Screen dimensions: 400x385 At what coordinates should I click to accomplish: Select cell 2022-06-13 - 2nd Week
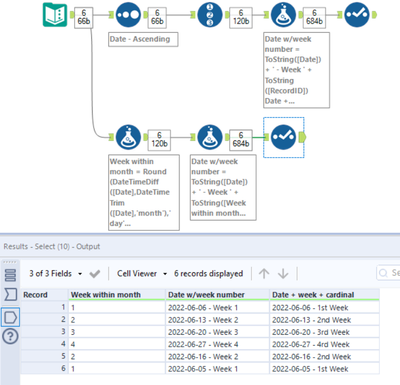(x=324, y=320)
